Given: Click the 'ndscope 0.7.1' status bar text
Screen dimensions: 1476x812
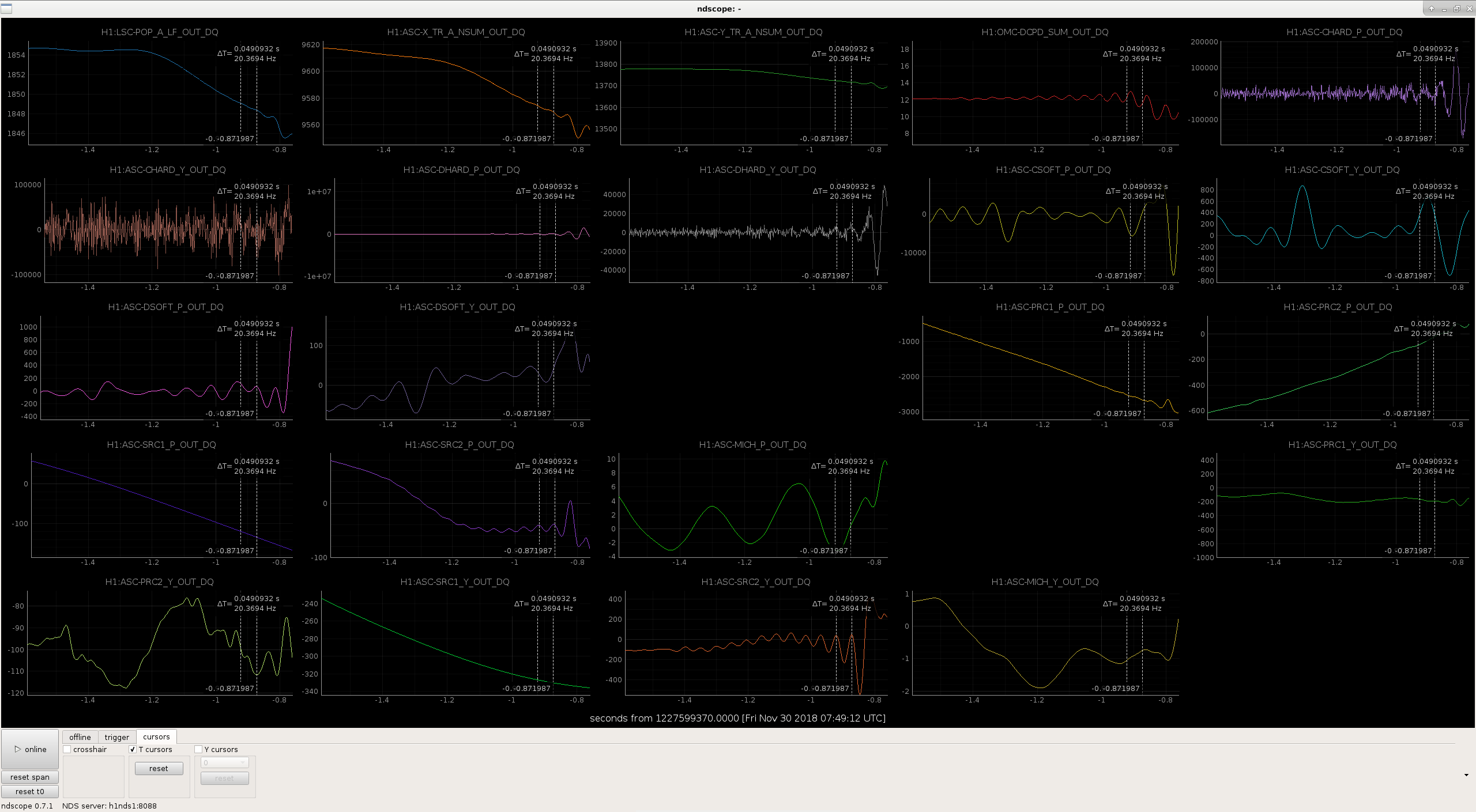Looking at the screenshot, I should click(27, 806).
